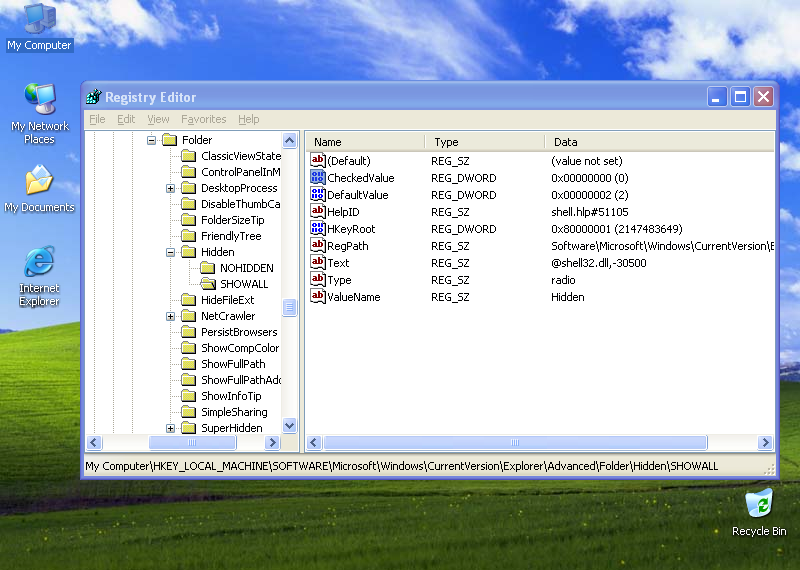Select the ShowFullPathAdd key

(240, 380)
